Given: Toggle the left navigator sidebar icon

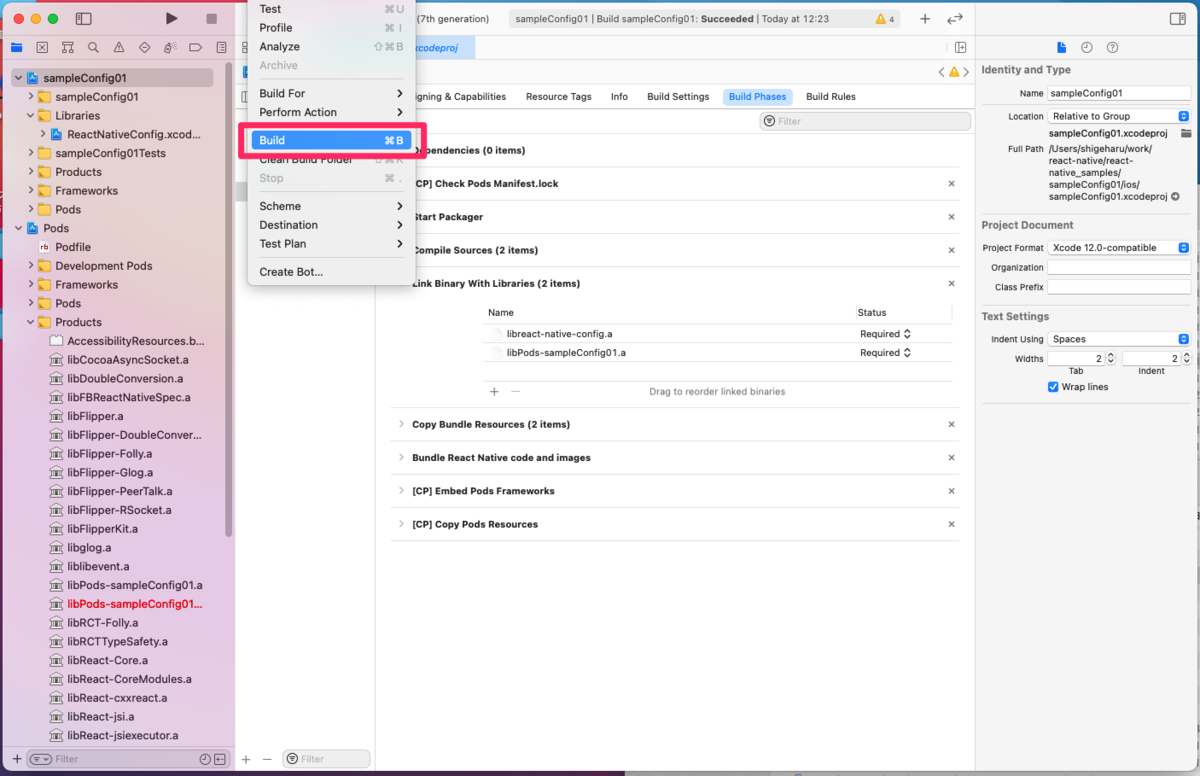Looking at the screenshot, I should (84, 19).
